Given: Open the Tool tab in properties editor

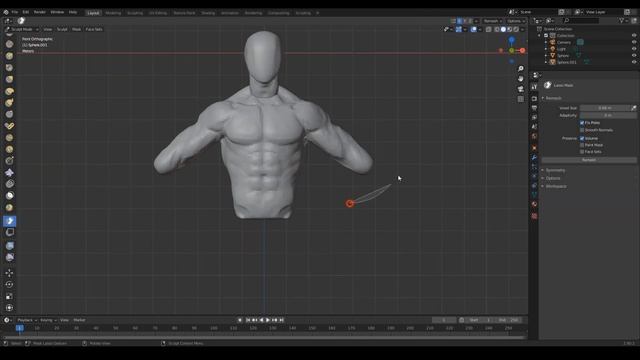Looking at the screenshot, I should tap(534, 87).
